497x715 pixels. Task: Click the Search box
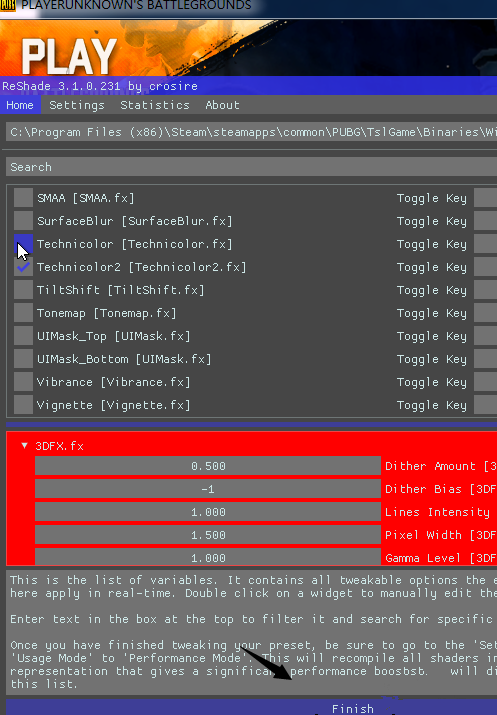(x=251, y=167)
